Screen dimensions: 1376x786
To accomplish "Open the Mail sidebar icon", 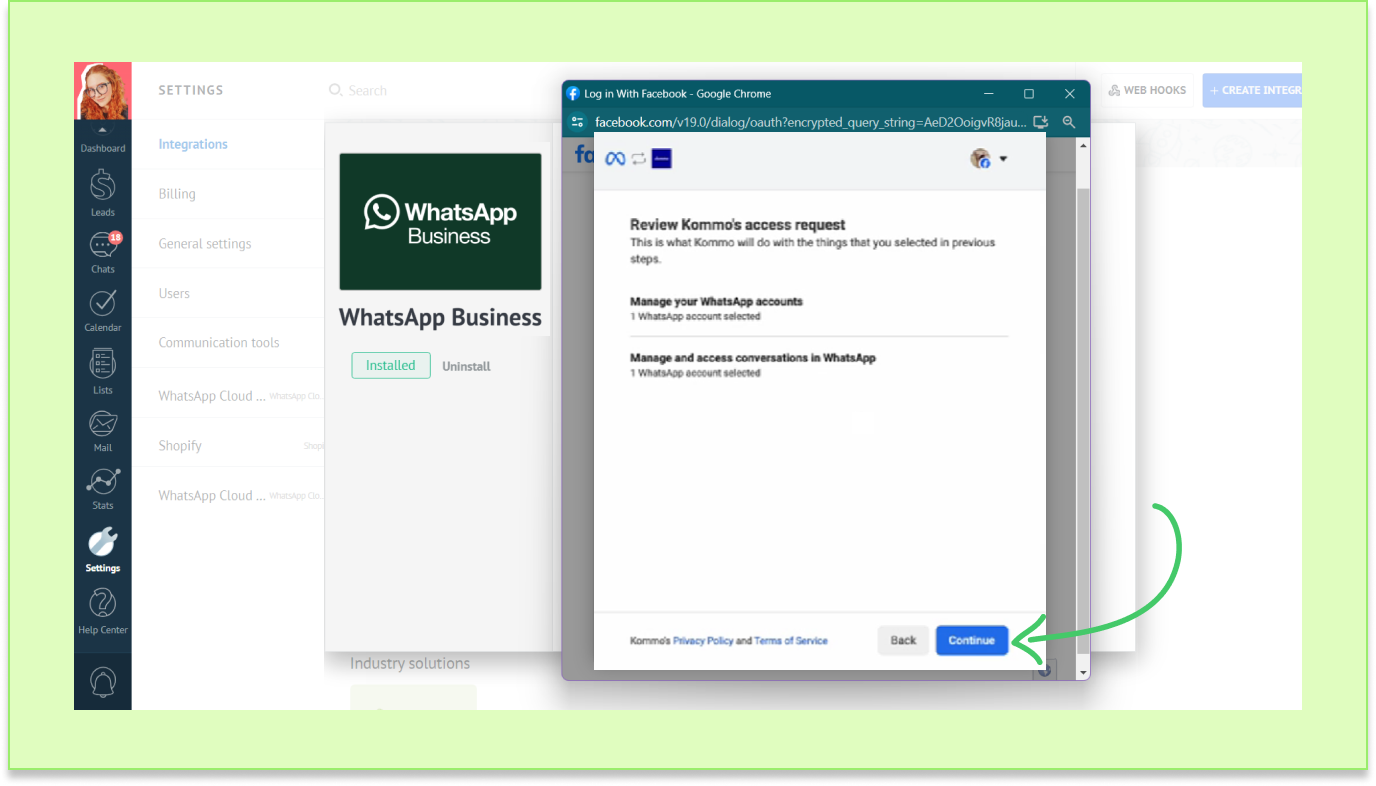I will 103,425.
